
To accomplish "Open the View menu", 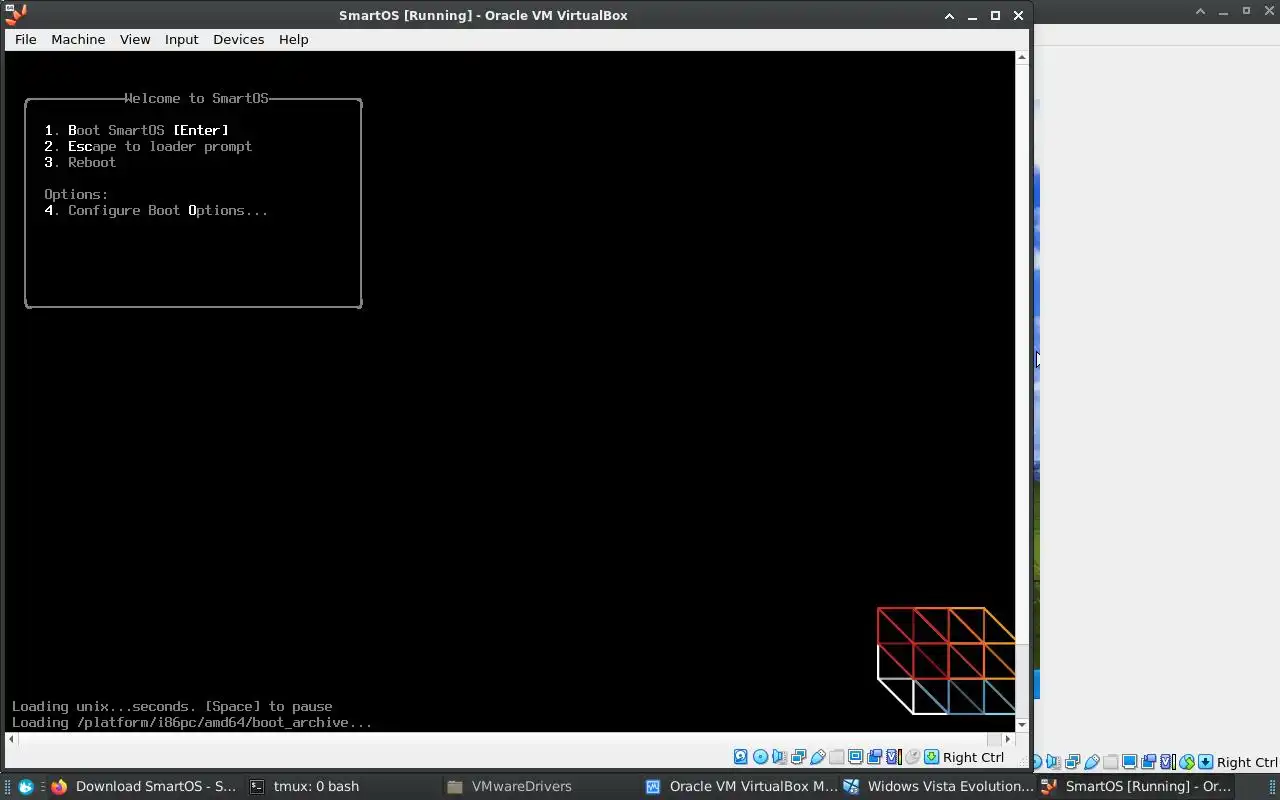I will (x=135, y=39).
